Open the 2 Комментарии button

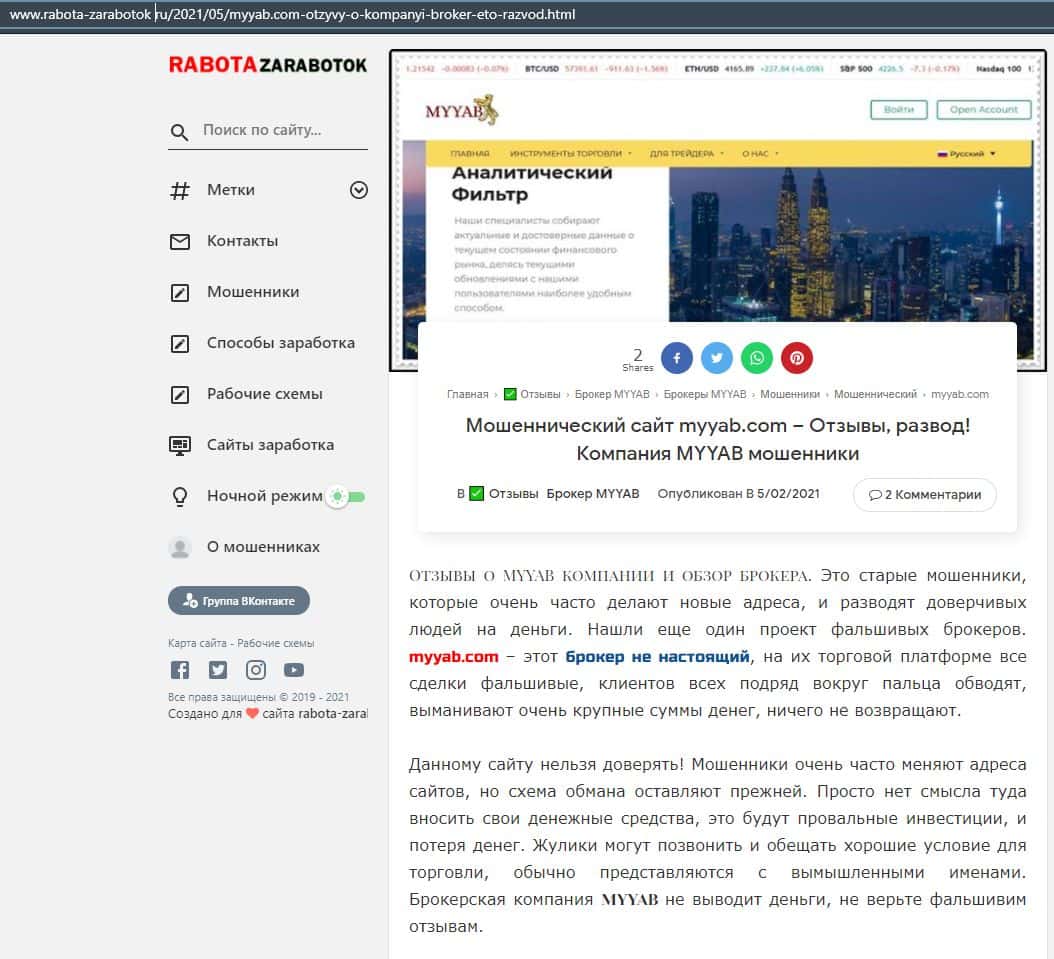[x=924, y=494]
